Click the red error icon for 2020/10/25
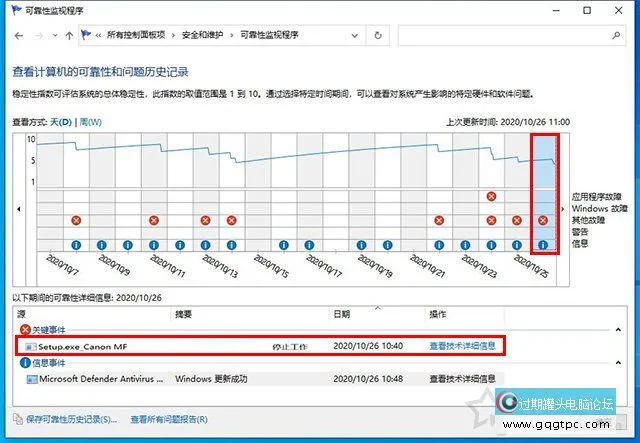The width and height of the screenshot is (640, 443). point(517,220)
